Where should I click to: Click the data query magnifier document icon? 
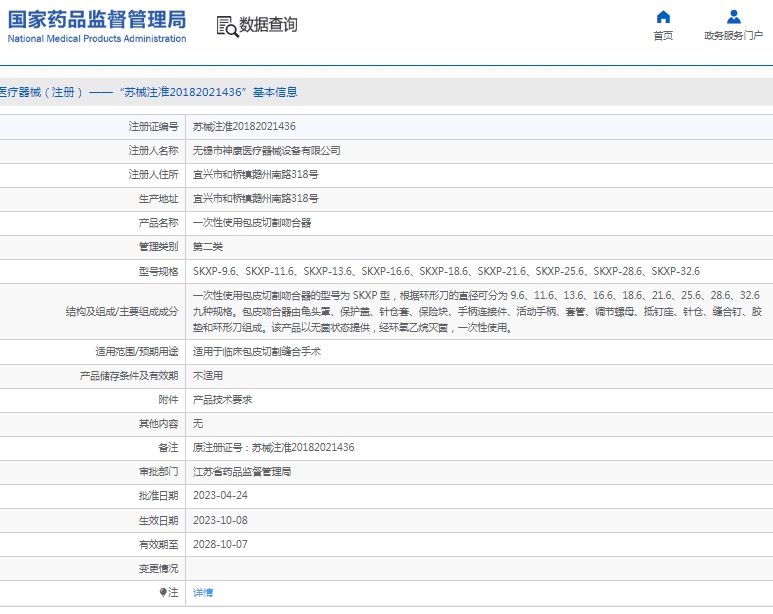tap(227, 26)
